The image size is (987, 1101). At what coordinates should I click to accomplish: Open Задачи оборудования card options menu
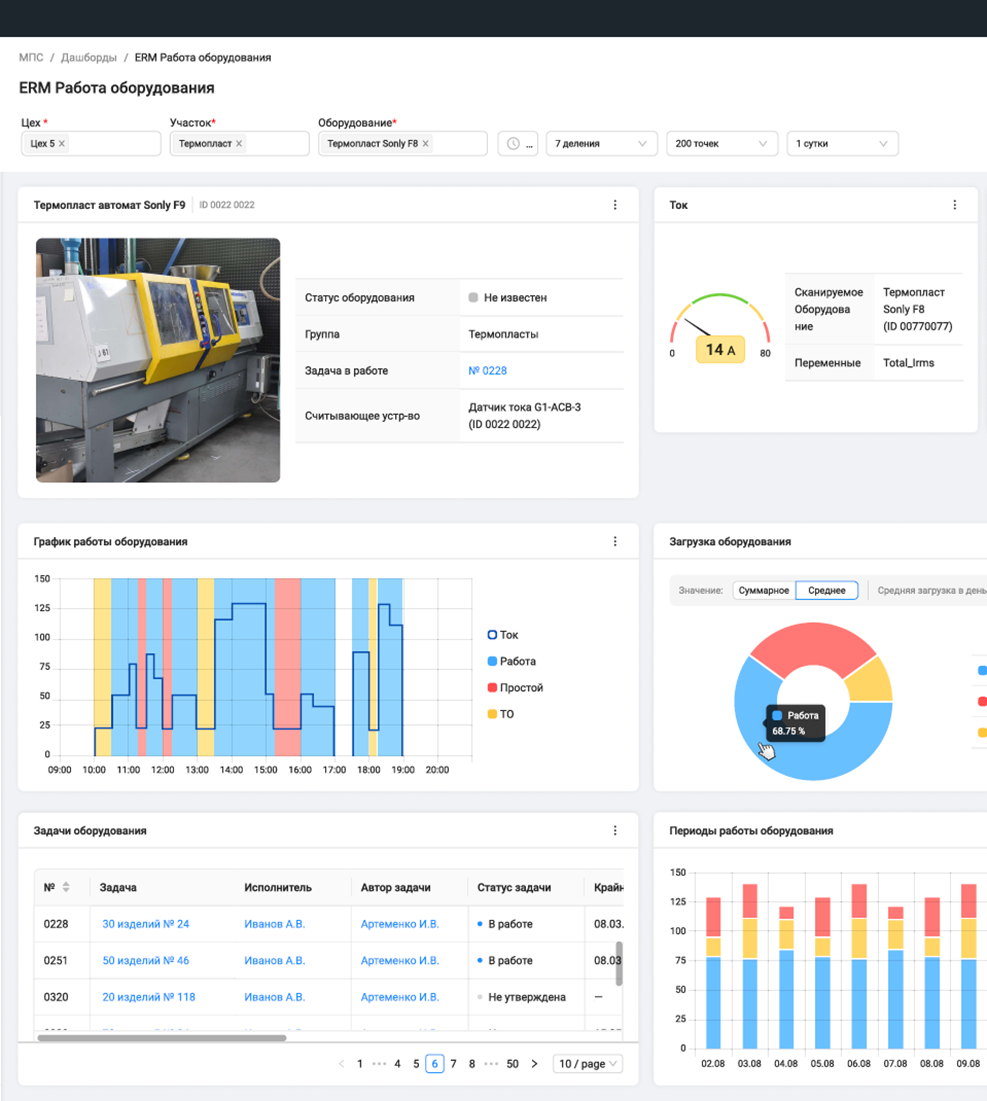[x=615, y=830]
